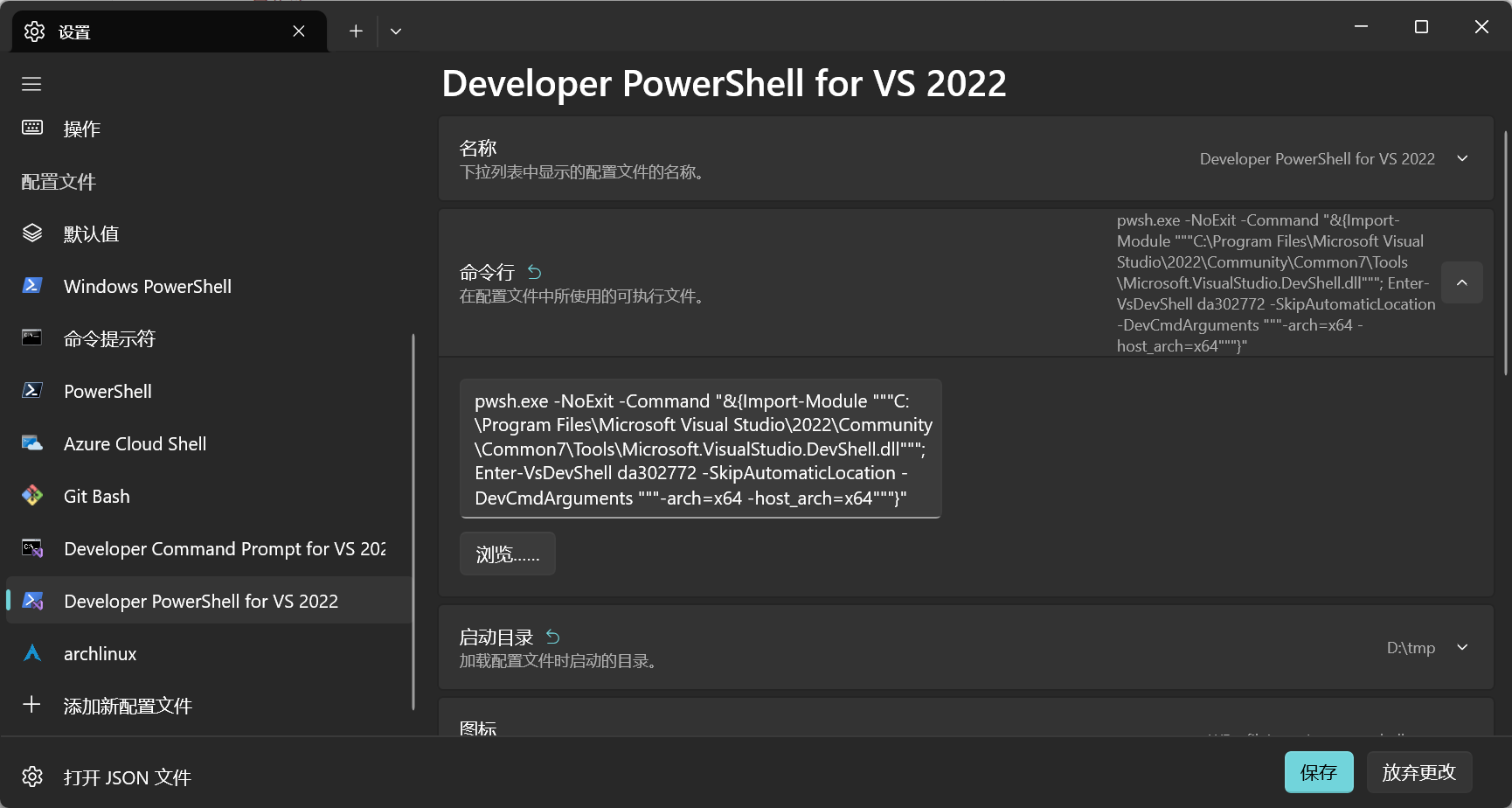Viewport: 1512px width, 808px height.
Task: Close the 设置 tab
Action: (x=299, y=31)
